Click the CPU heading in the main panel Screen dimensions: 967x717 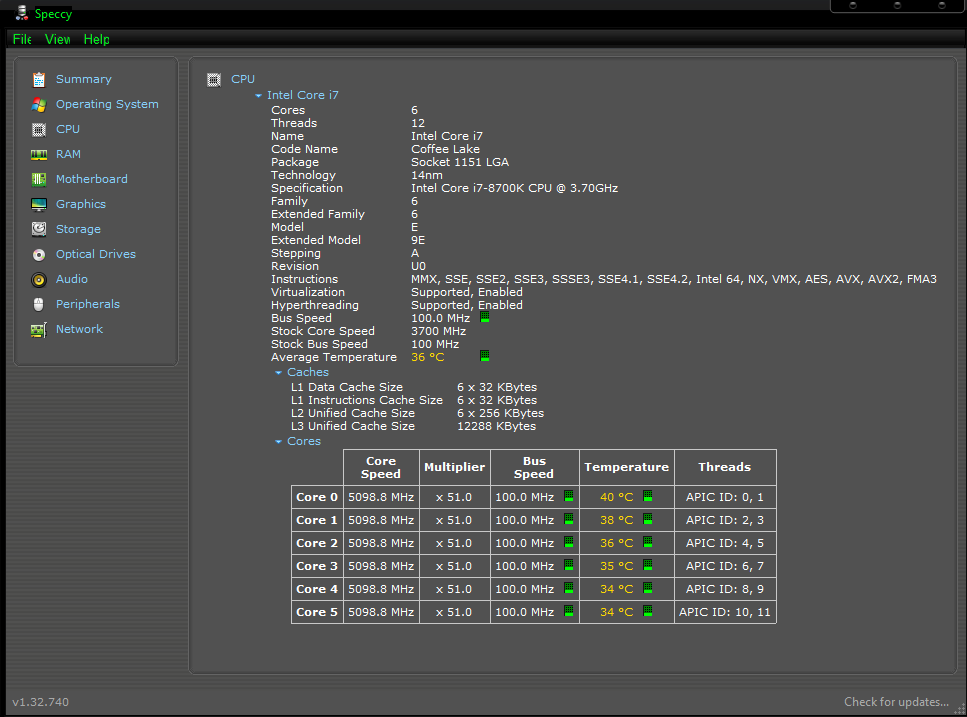click(x=243, y=80)
